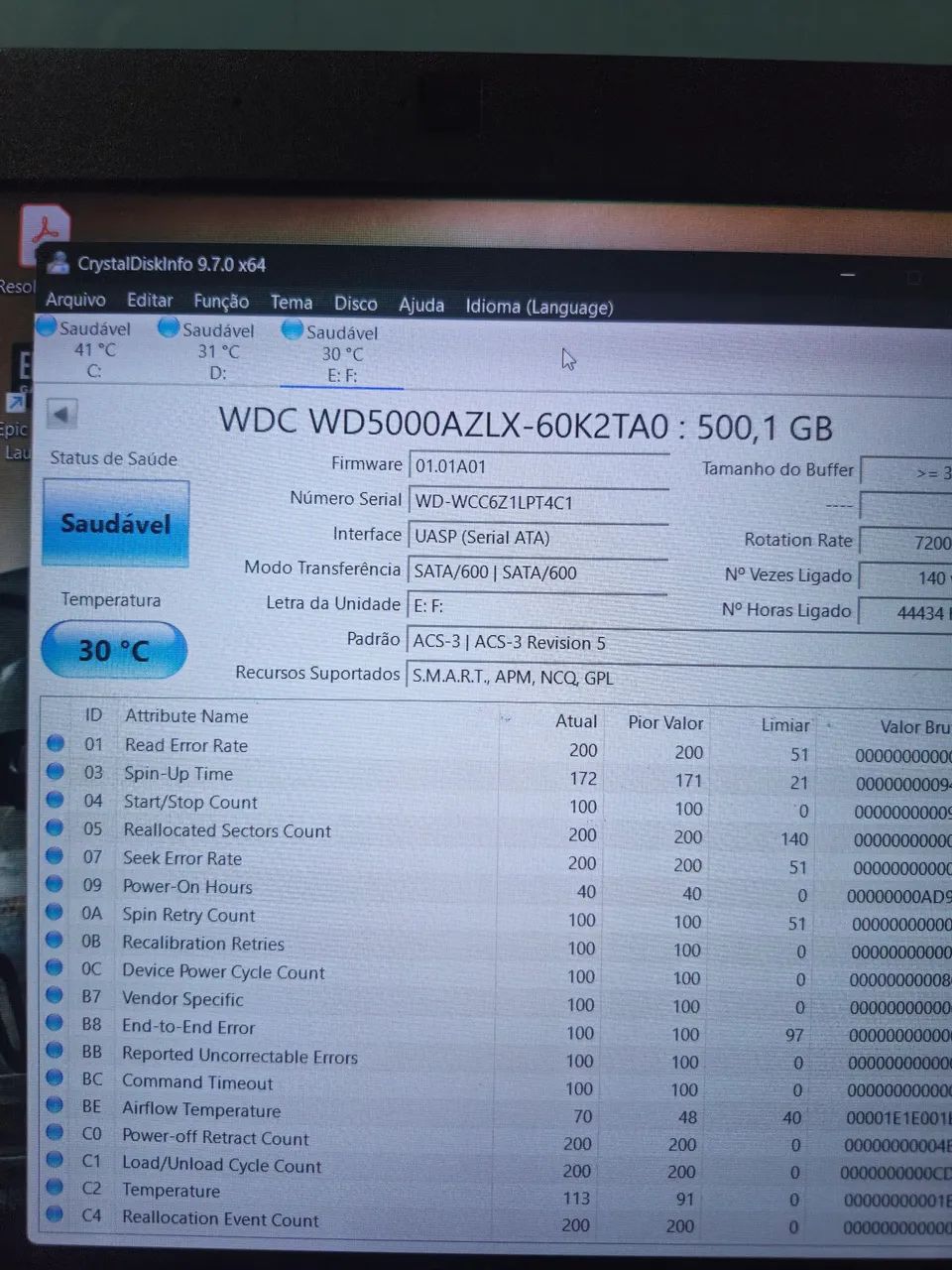952x1270 pixels.
Task: Select the Read Error Rate attribute name
Action: 186,745
